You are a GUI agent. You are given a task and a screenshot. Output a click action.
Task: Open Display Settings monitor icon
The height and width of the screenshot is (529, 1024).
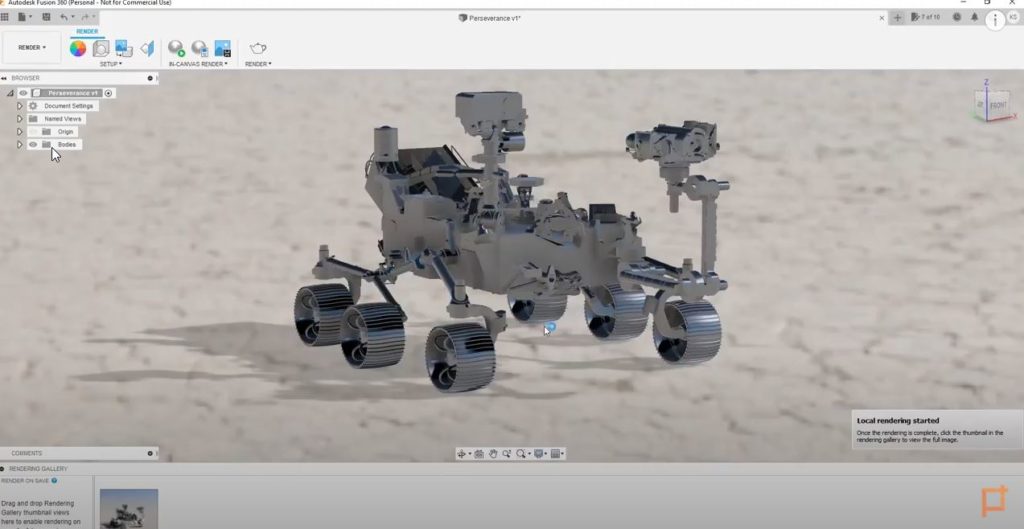pos(538,454)
